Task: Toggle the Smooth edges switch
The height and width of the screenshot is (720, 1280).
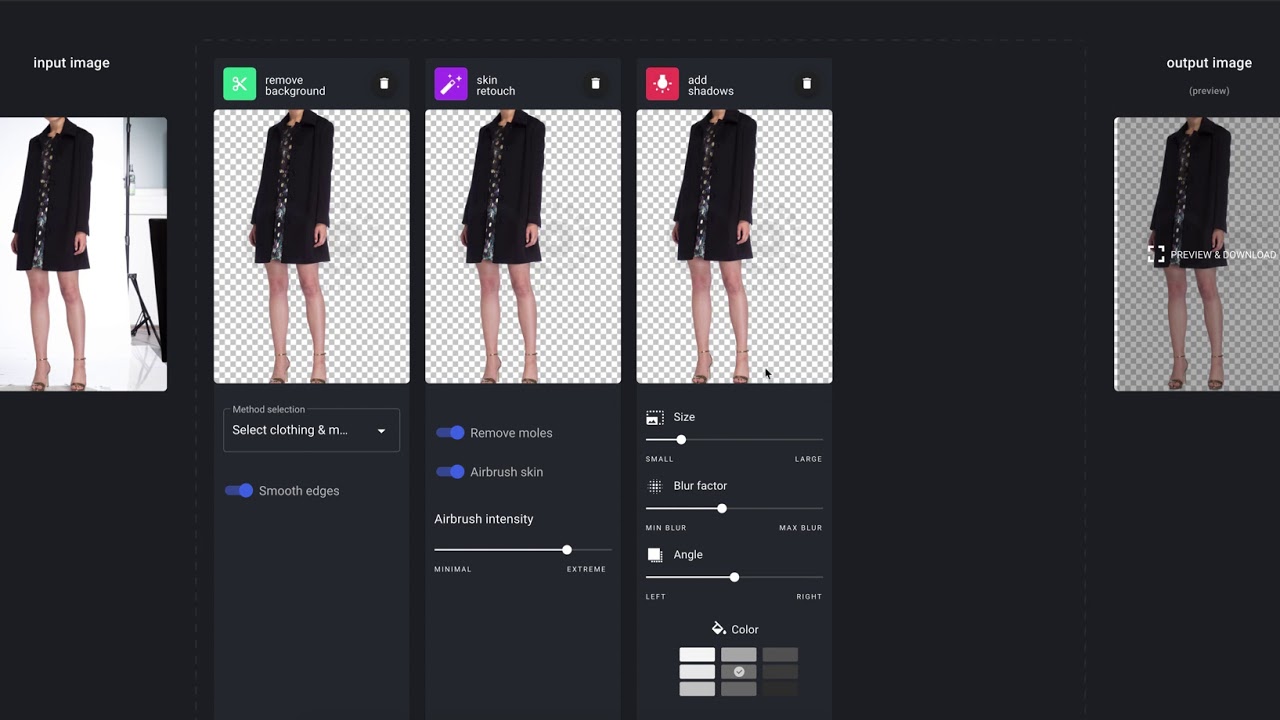Action: (x=239, y=491)
